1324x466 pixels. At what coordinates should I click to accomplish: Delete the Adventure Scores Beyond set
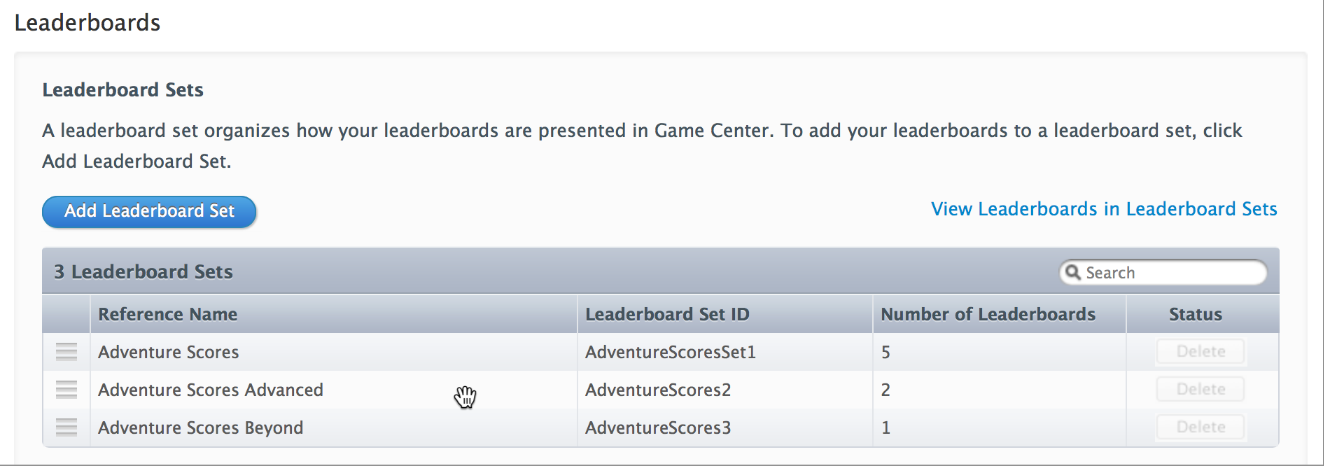tap(1201, 428)
